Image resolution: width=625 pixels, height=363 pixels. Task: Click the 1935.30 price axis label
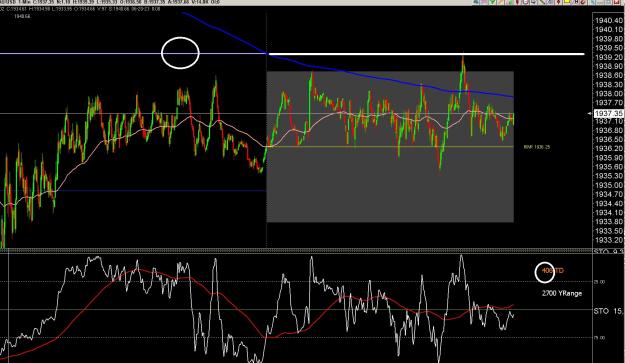[609, 176]
